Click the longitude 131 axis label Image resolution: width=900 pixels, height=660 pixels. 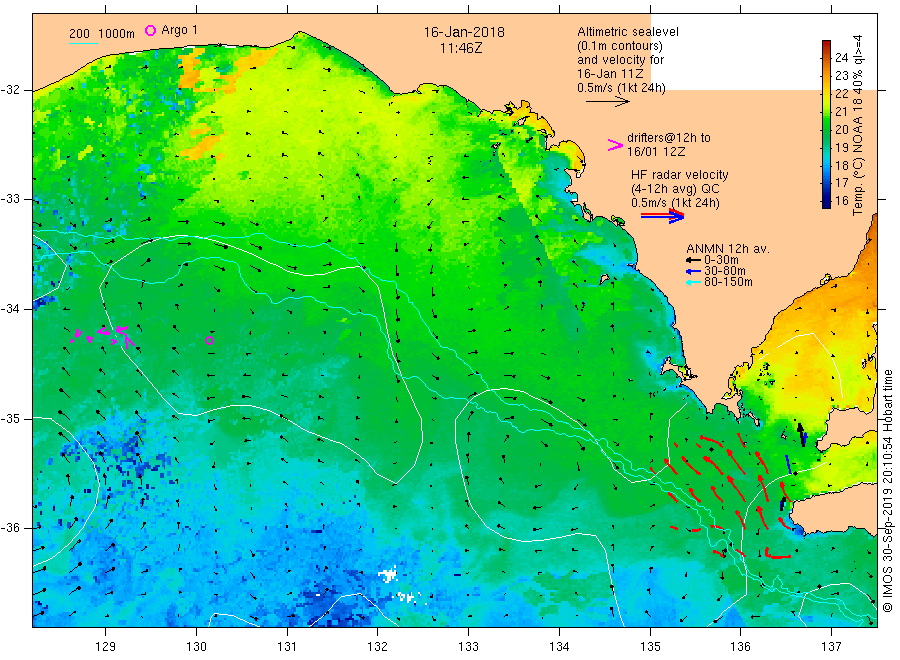point(287,647)
